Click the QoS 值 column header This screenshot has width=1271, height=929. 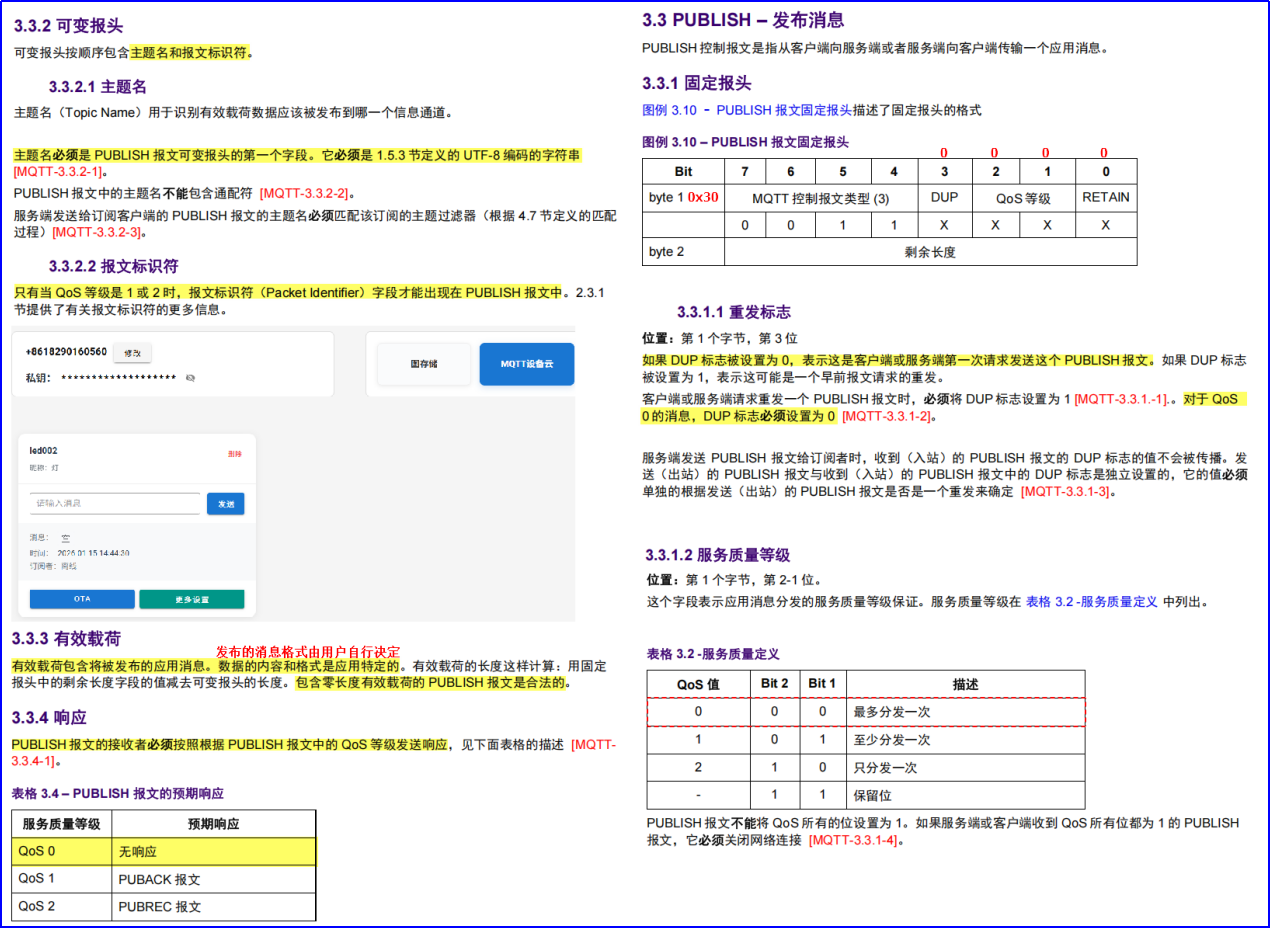tap(698, 684)
